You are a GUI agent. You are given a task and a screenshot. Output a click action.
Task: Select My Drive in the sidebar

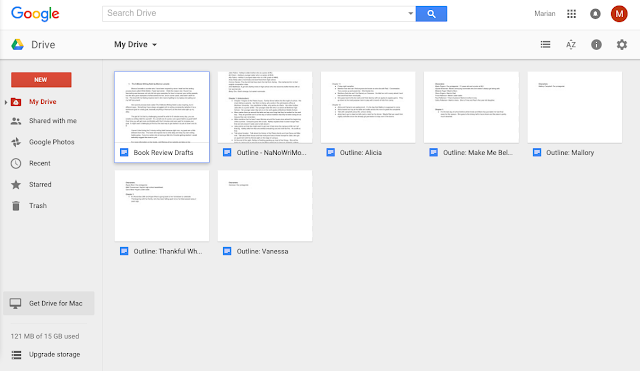tap(43, 102)
